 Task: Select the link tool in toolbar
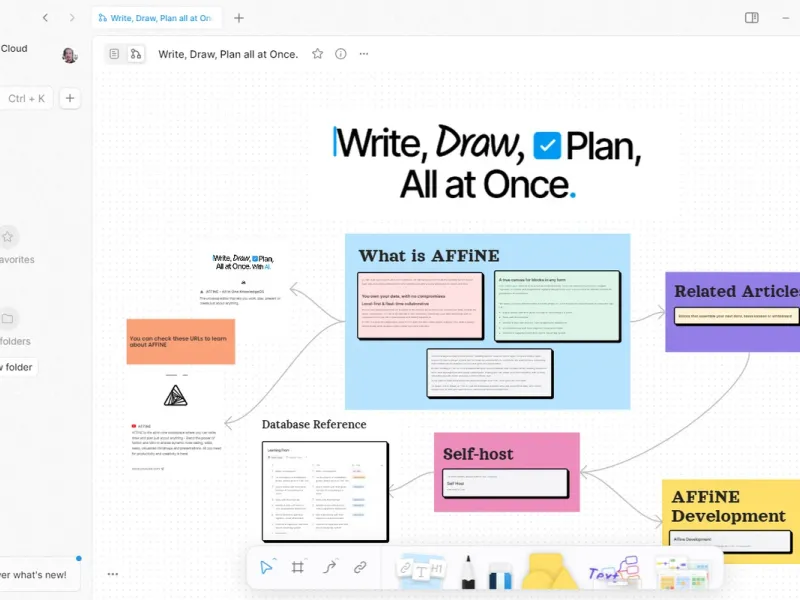(x=360, y=567)
